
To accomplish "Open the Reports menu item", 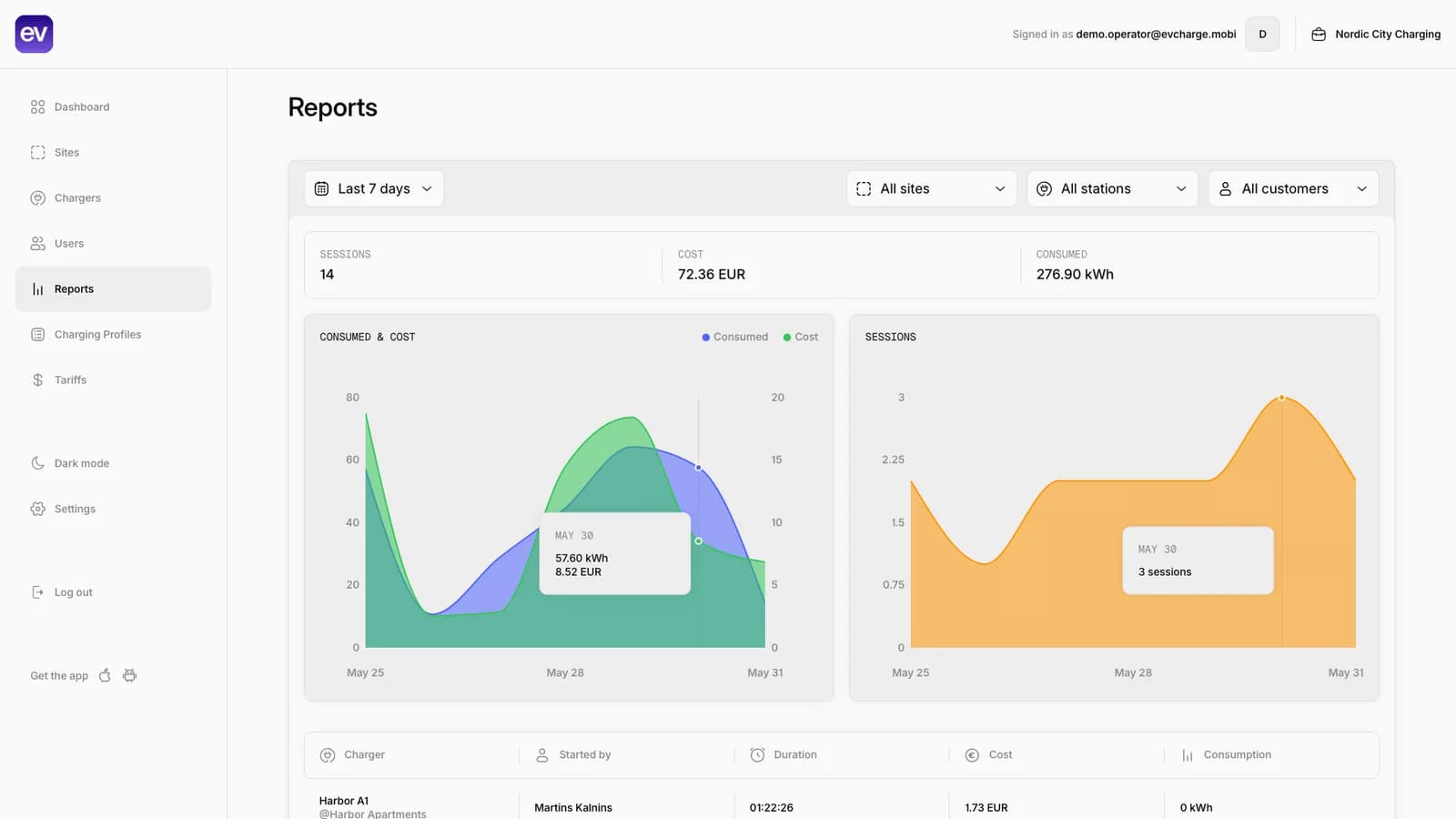I will pyautogui.click(x=113, y=288).
